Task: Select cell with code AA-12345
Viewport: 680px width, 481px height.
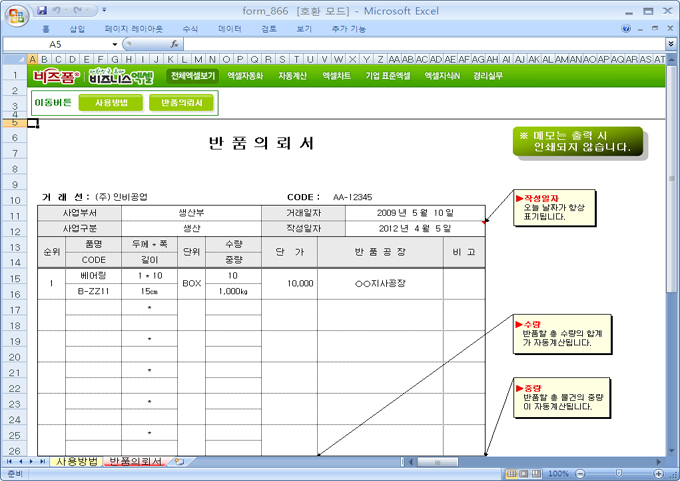Action: [352, 197]
